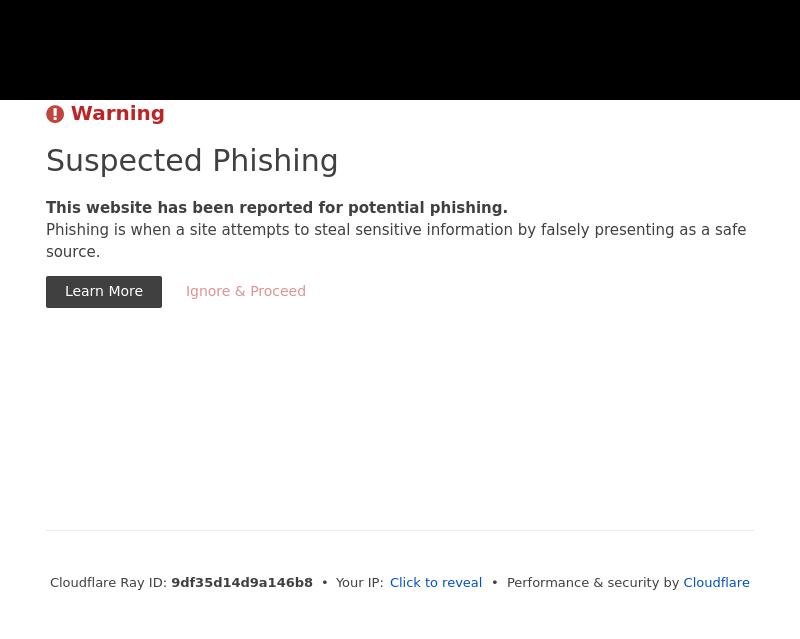Click the paragraph line starting "Phishing is when"
The height and width of the screenshot is (639, 800).
point(395,230)
